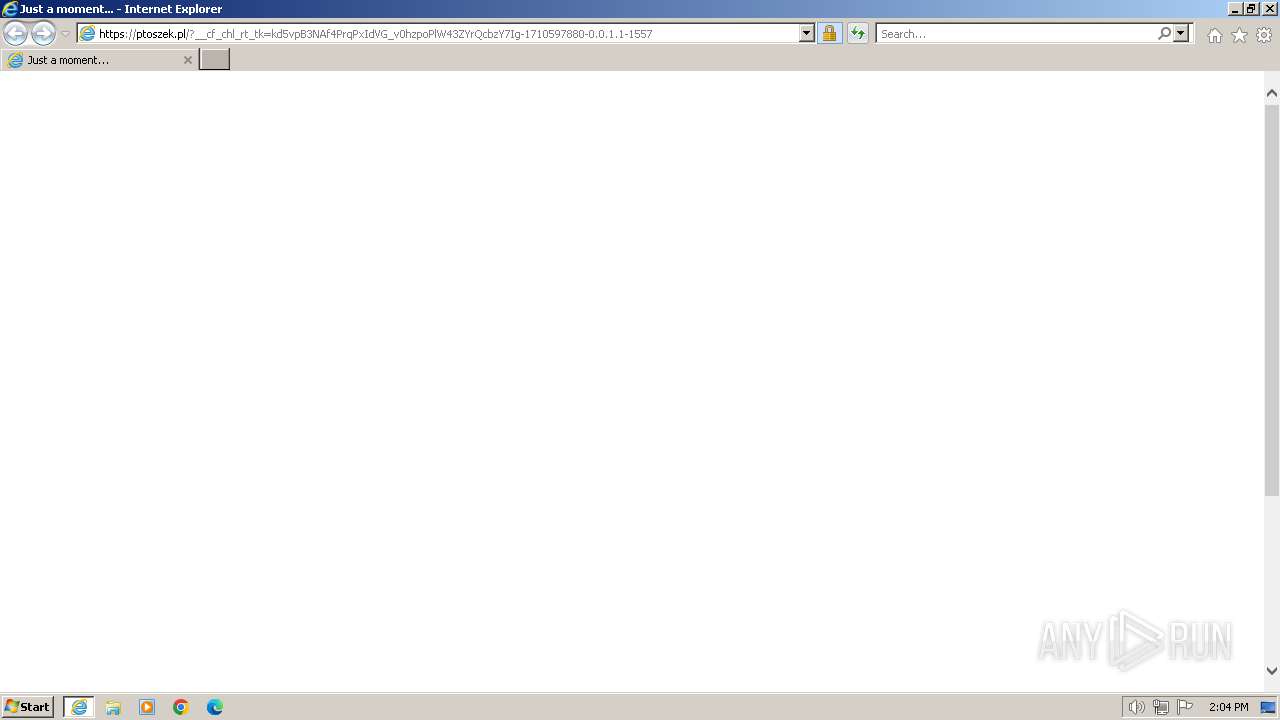Expand the address bar autocomplete dropdown
The height and width of the screenshot is (720, 1280).
pos(807,34)
